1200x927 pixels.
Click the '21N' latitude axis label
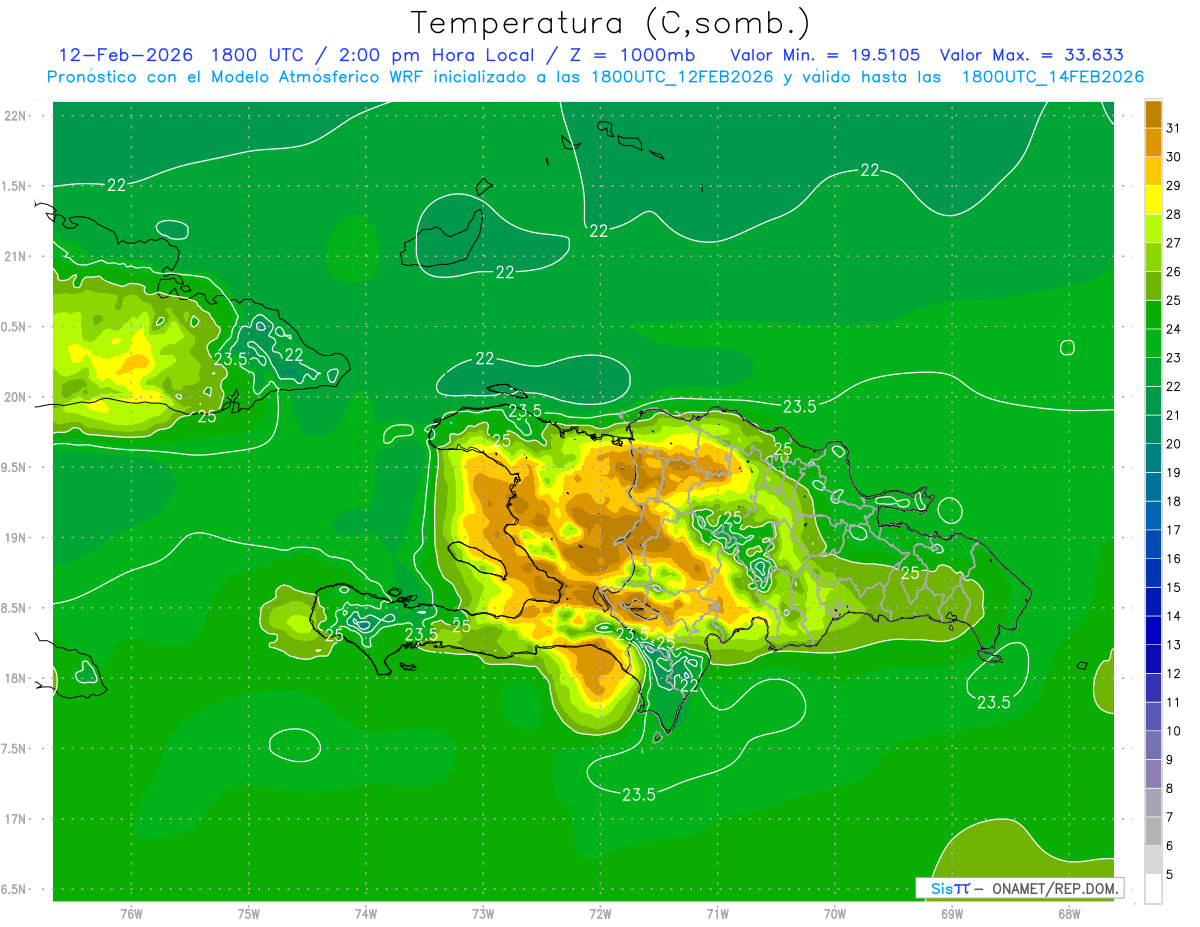click(15, 257)
